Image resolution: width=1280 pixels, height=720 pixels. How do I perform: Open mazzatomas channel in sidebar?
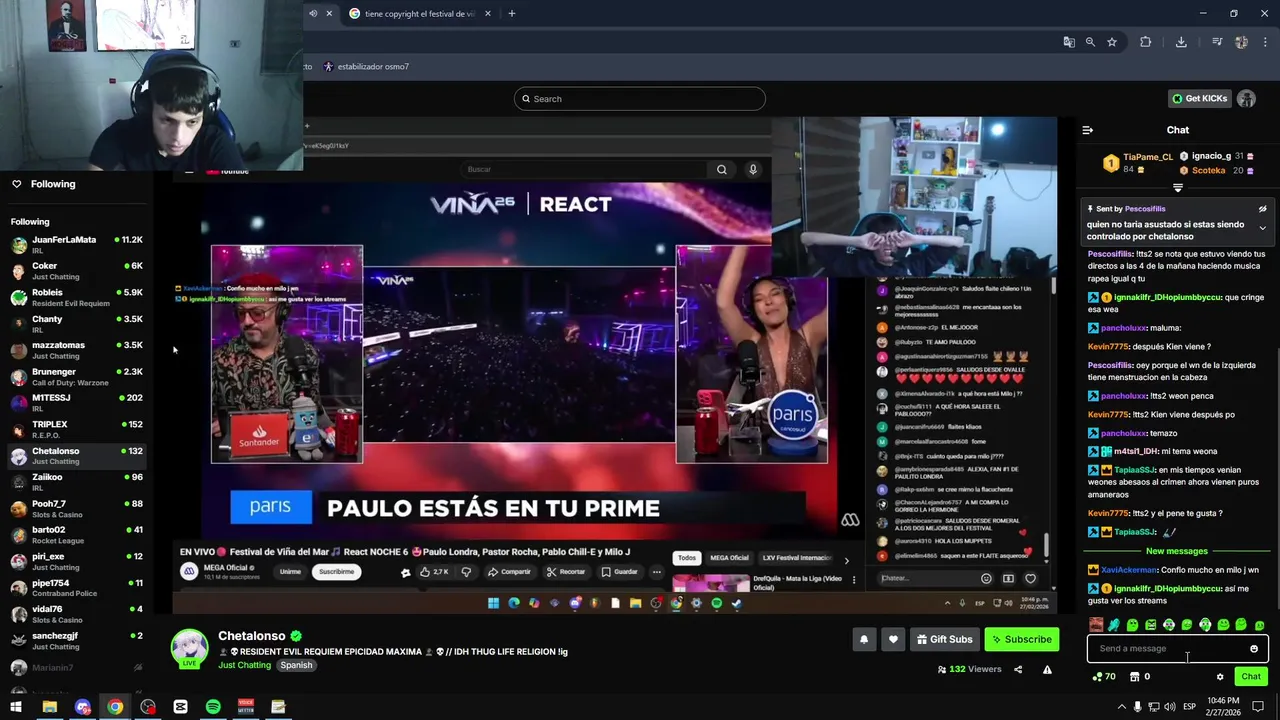(x=77, y=350)
